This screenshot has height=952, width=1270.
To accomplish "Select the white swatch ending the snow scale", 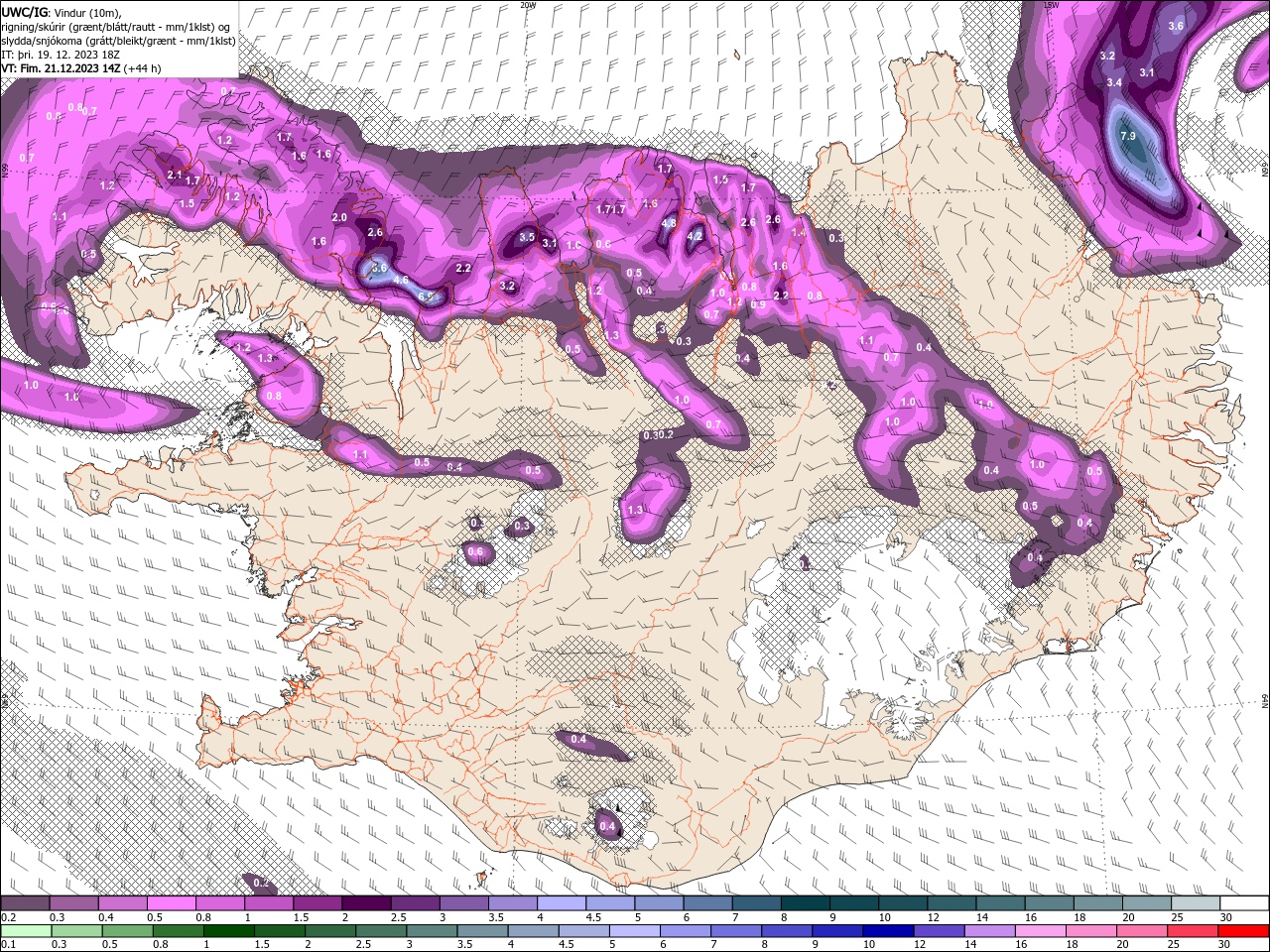I will coord(1244,903).
